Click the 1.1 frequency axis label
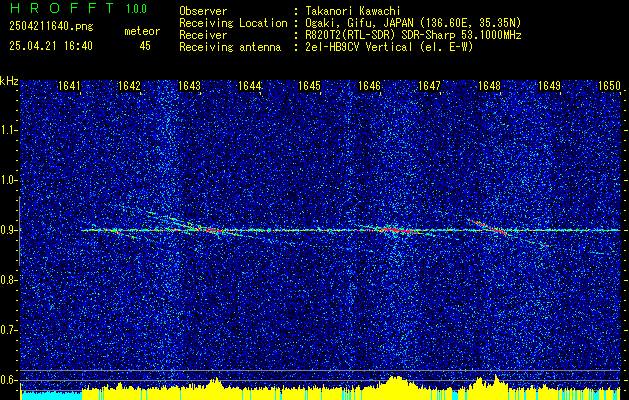This screenshot has width=629, height=400. [x=8, y=130]
